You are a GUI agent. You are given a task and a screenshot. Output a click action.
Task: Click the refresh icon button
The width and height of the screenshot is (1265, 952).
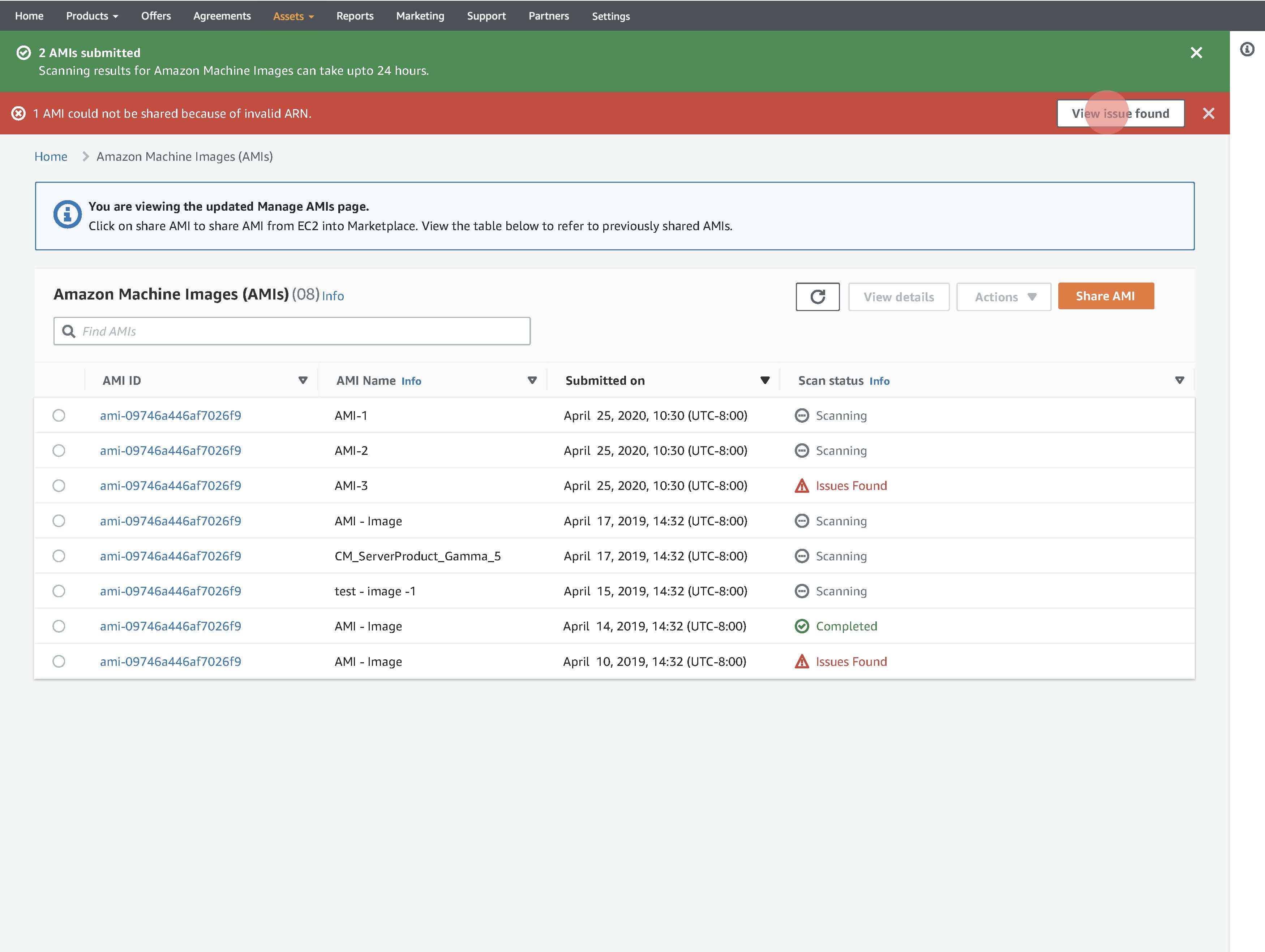(x=817, y=297)
